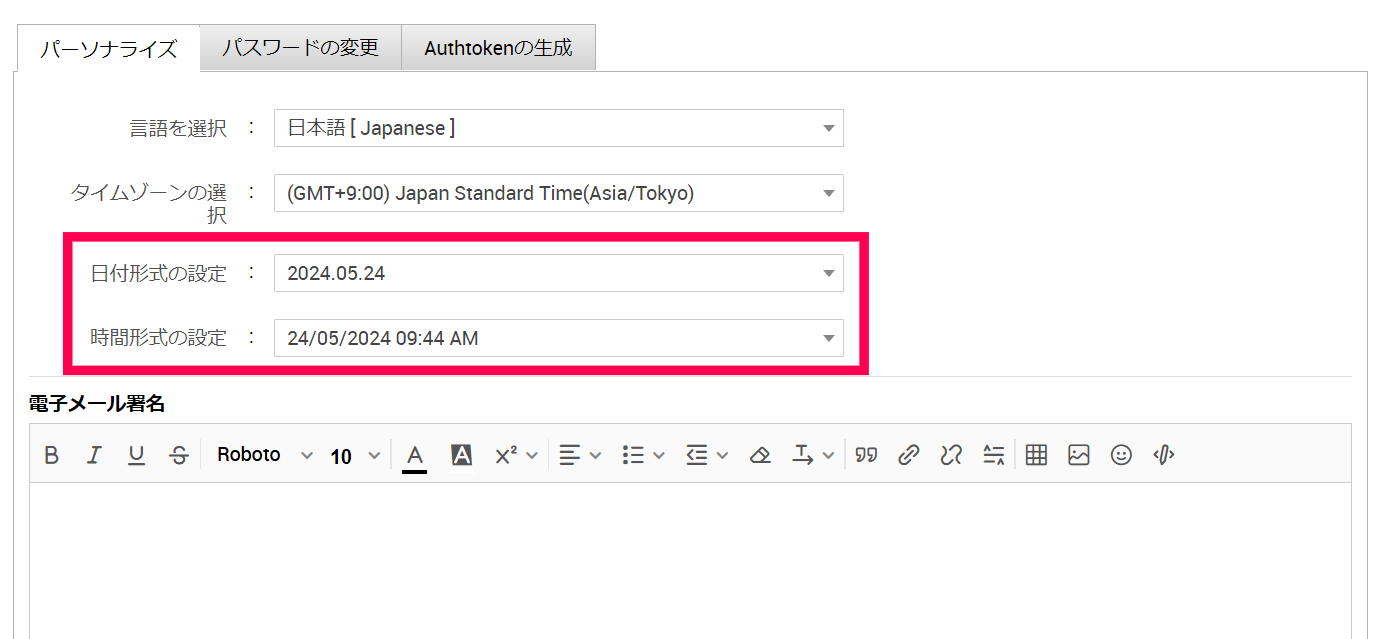The height and width of the screenshot is (639, 1396).
Task: Click inside the email signature text area
Action: (690, 560)
